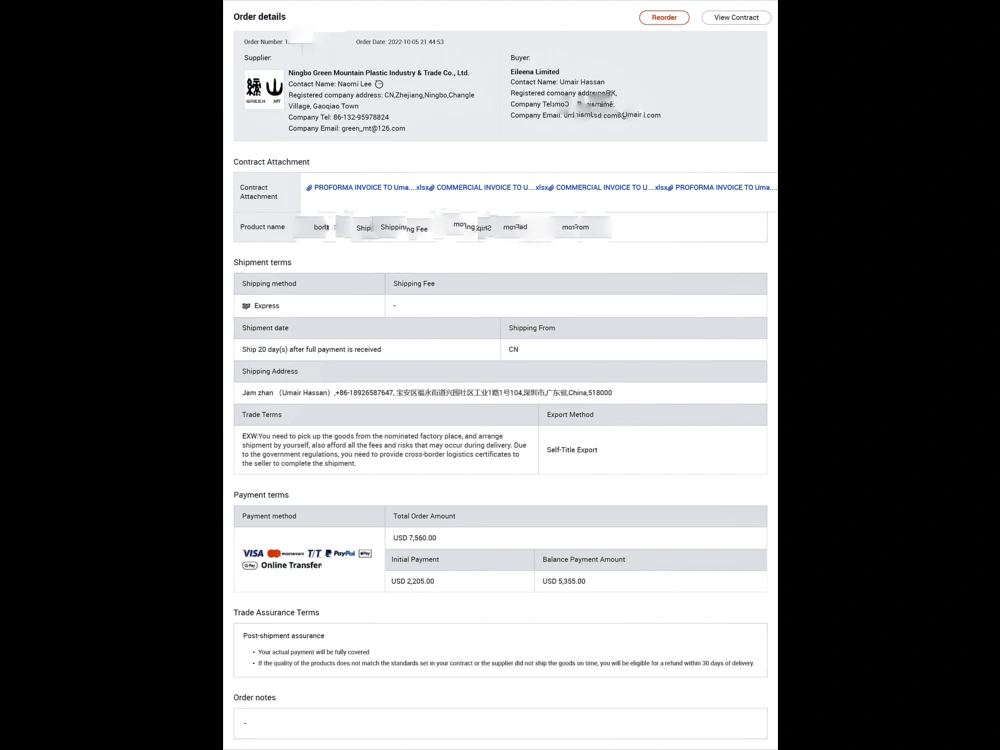Click the VISA payment logo
The height and width of the screenshot is (750, 1000).
click(253, 553)
